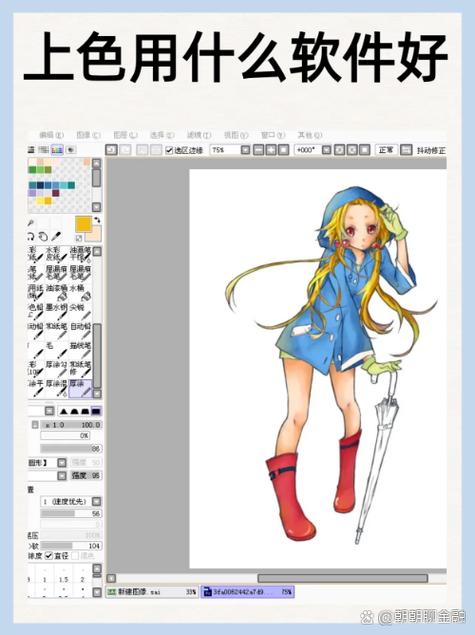Select the 水桶 bucket tool
475x635 pixels.
80,292
